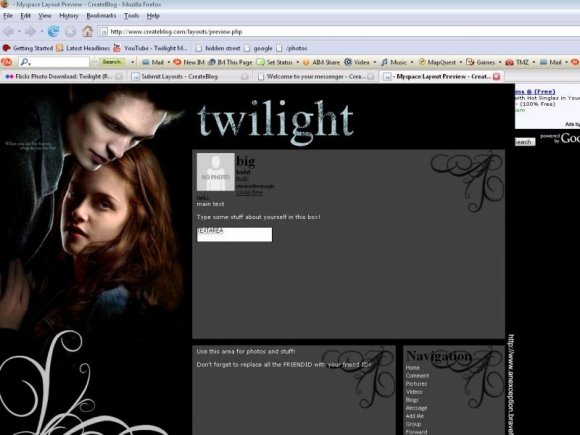Image resolution: width=580 pixels, height=435 pixels.
Task: Open the Games dropdown arrow
Action: pos(500,62)
